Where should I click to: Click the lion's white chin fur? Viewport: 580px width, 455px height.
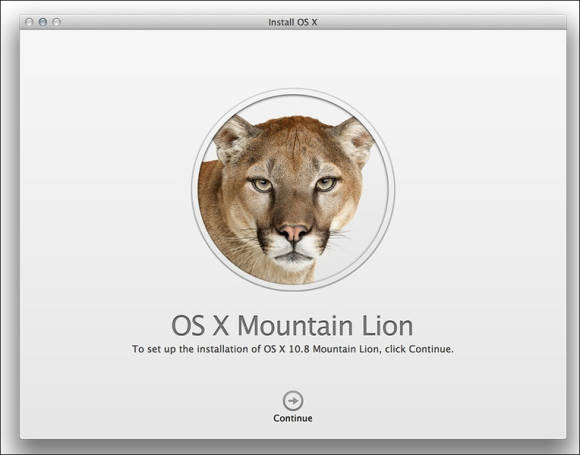click(294, 262)
